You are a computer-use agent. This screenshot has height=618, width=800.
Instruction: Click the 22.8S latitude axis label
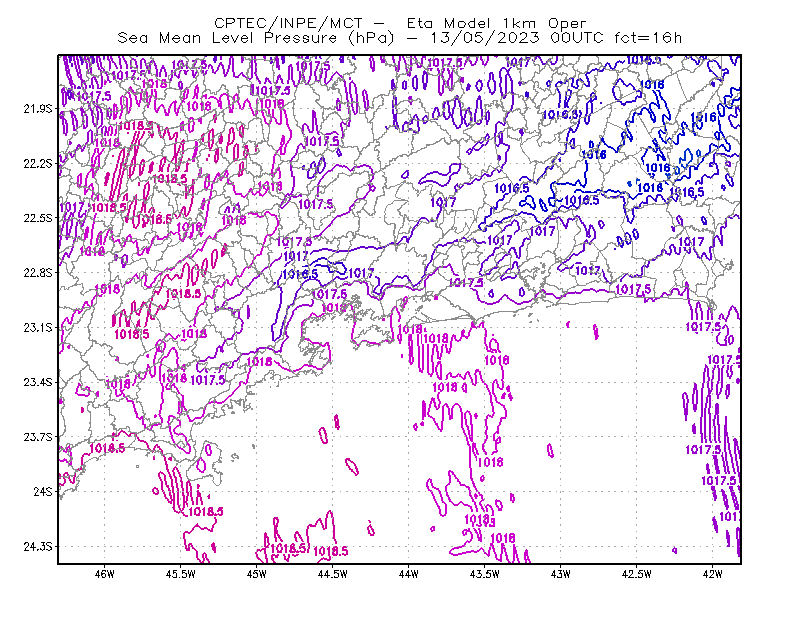(38, 273)
